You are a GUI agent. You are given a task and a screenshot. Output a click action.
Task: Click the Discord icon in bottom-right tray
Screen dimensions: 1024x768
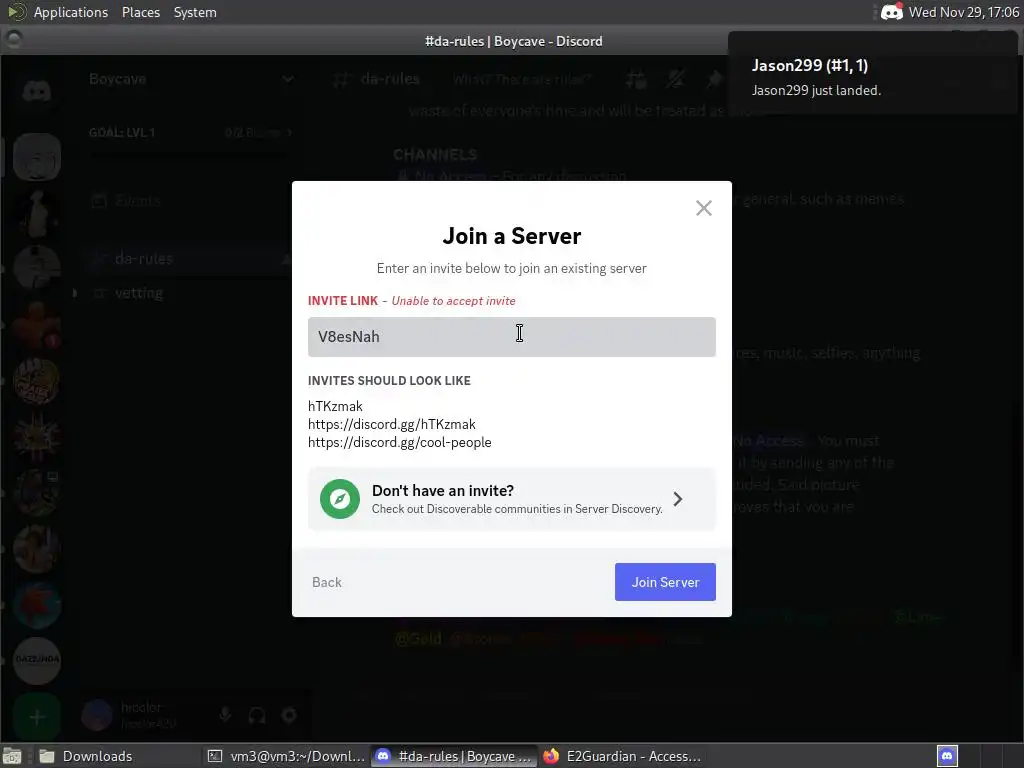pos(947,756)
